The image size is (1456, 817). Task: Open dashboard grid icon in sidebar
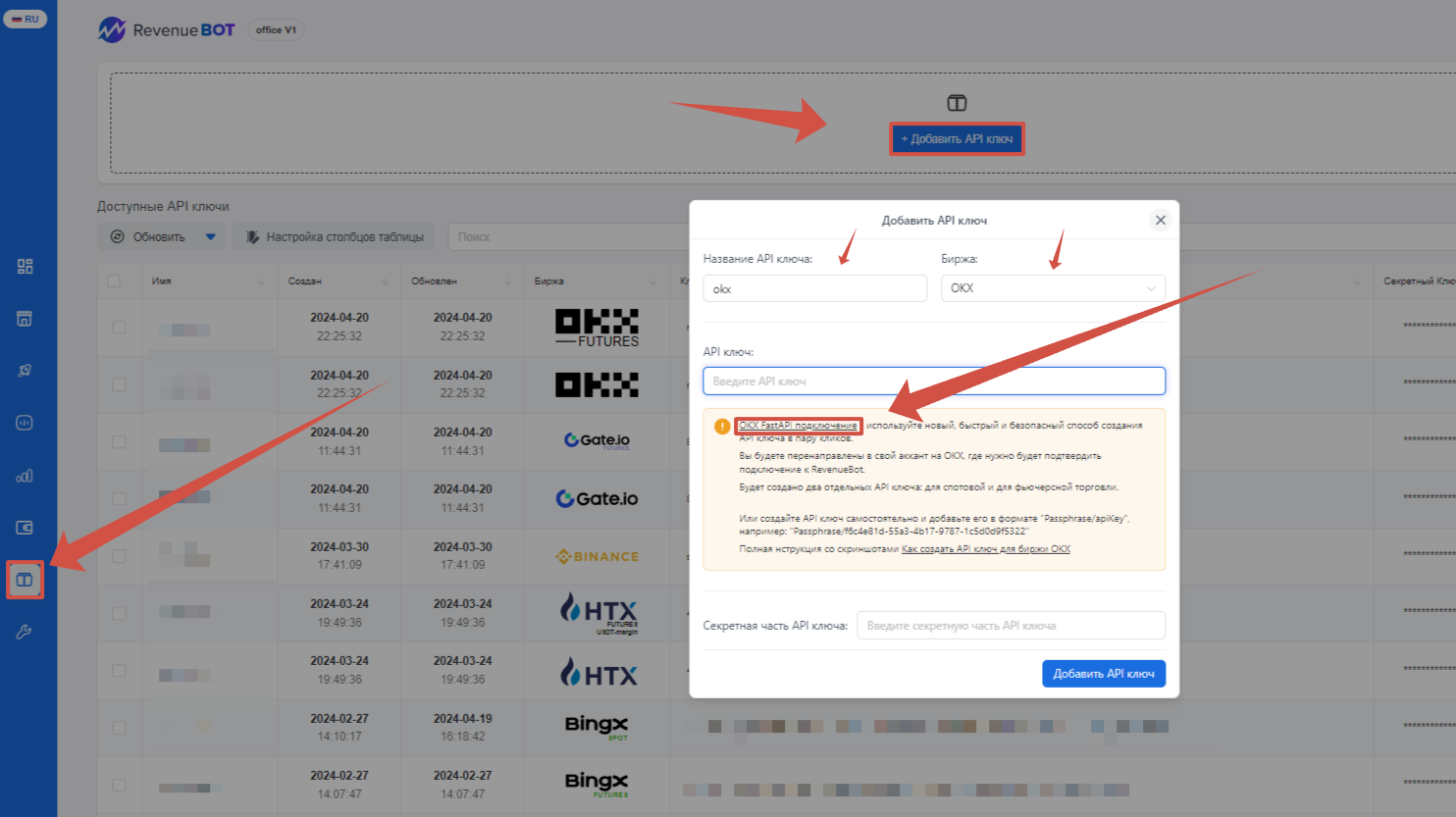[25, 267]
